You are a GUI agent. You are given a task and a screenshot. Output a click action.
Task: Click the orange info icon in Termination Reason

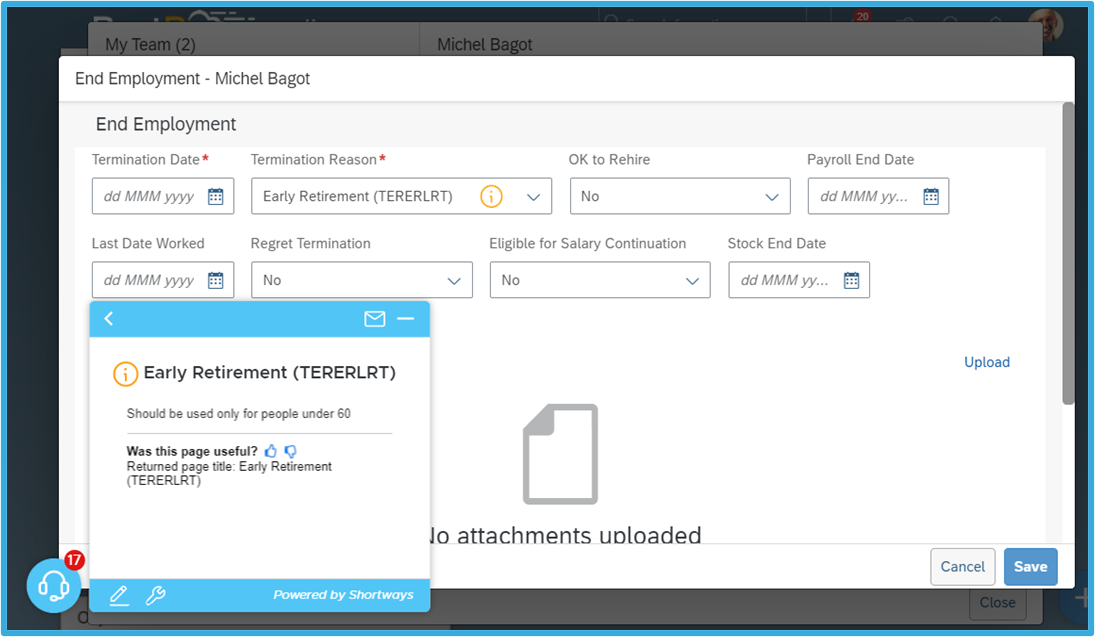click(491, 196)
